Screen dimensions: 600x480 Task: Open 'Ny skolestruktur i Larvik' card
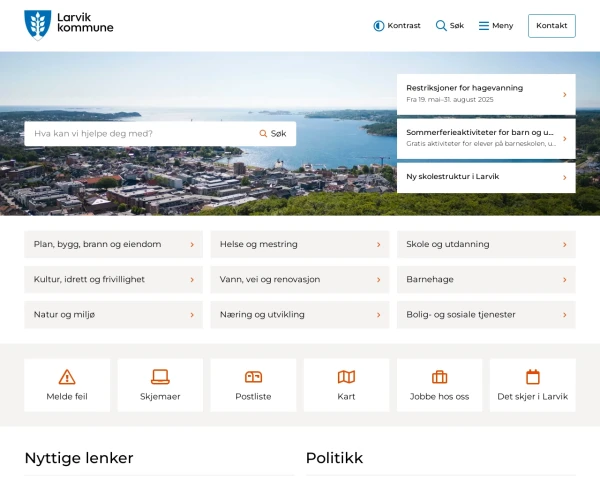point(486,178)
